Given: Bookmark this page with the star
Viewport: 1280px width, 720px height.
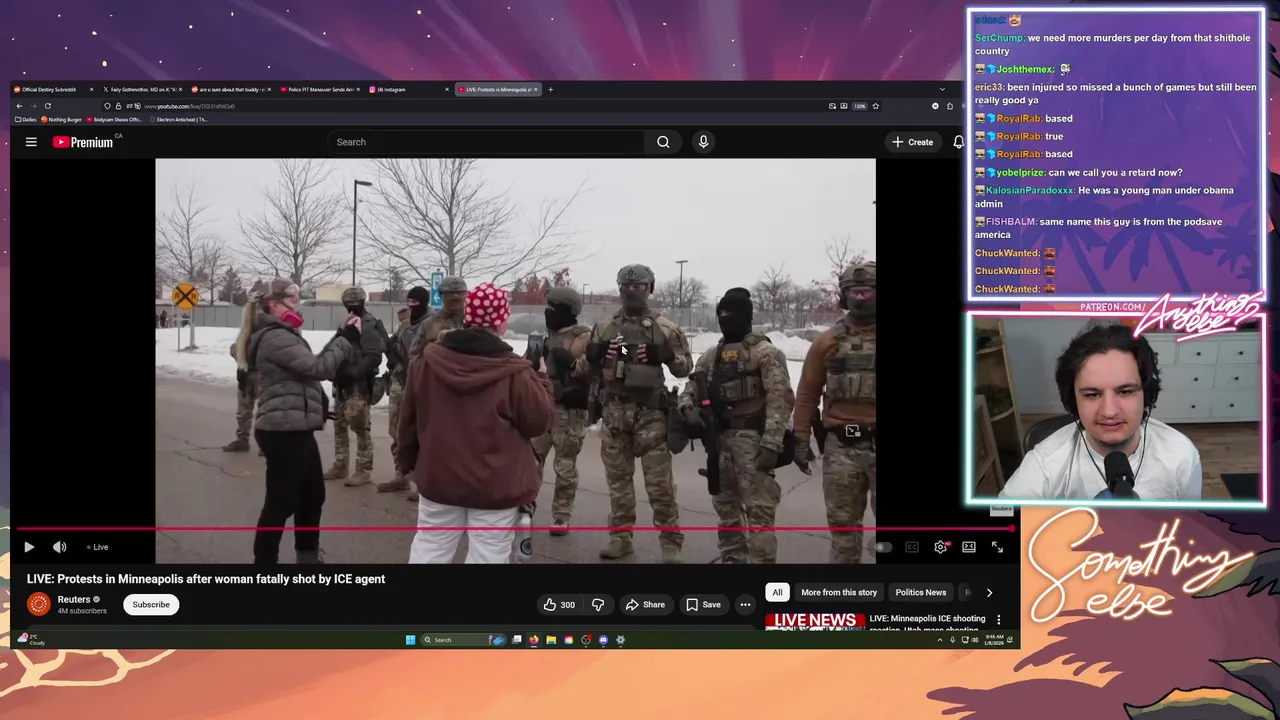Looking at the screenshot, I should click(x=875, y=106).
